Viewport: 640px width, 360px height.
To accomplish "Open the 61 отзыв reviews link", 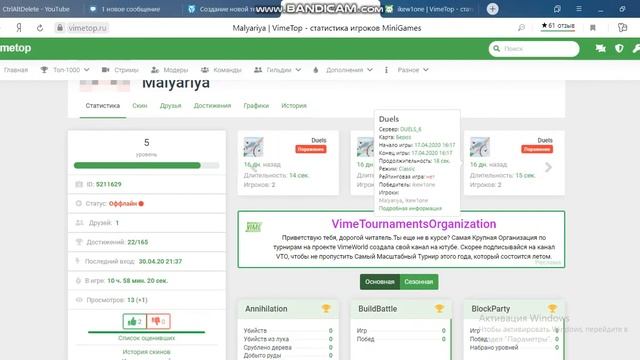I will (x=558, y=26).
